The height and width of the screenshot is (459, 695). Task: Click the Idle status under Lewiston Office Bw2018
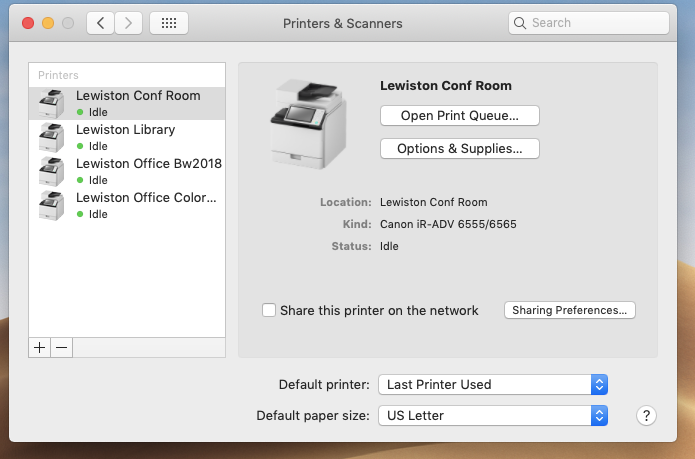click(98, 180)
